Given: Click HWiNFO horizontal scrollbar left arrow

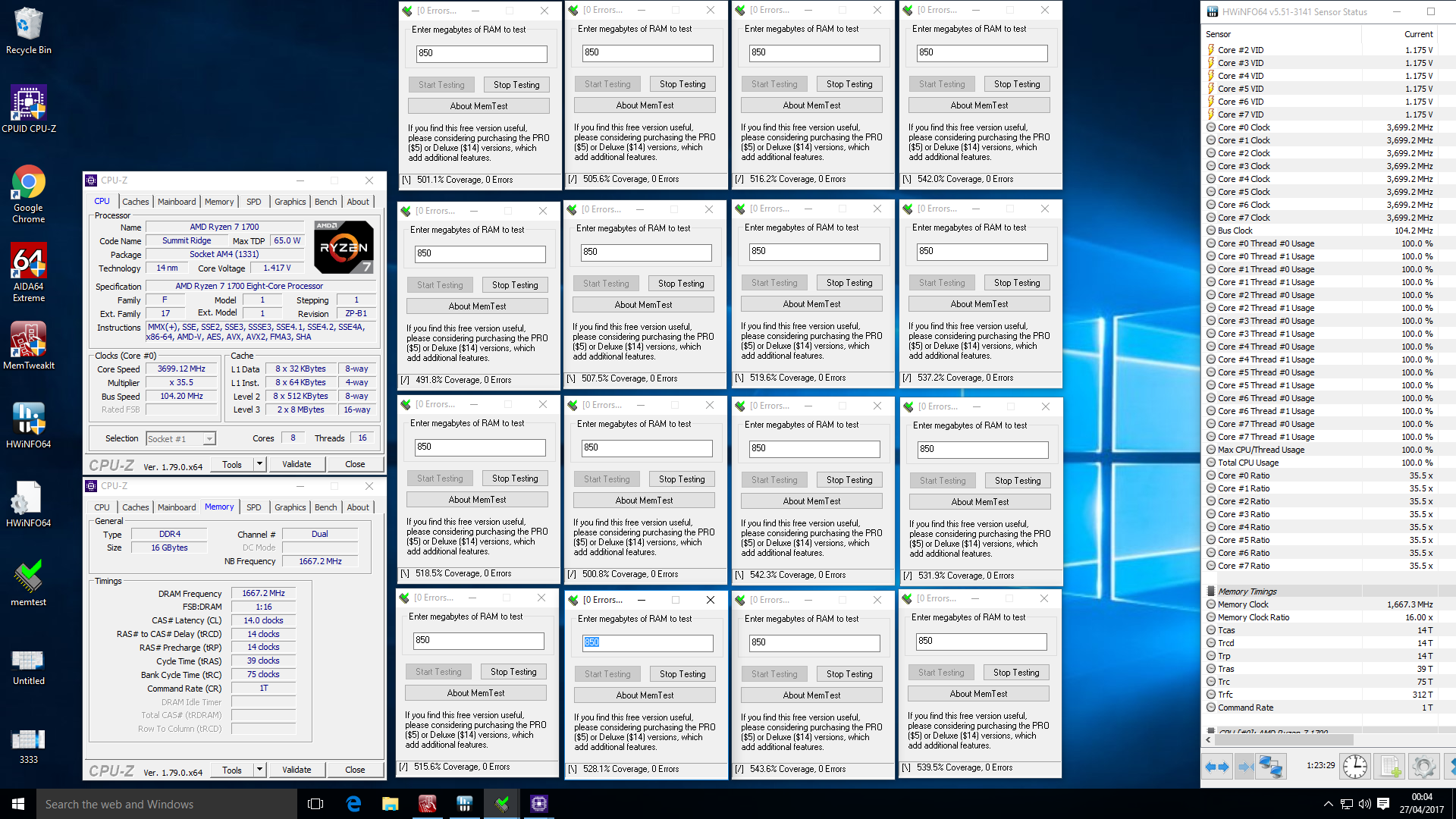Looking at the screenshot, I should [x=1208, y=739].
